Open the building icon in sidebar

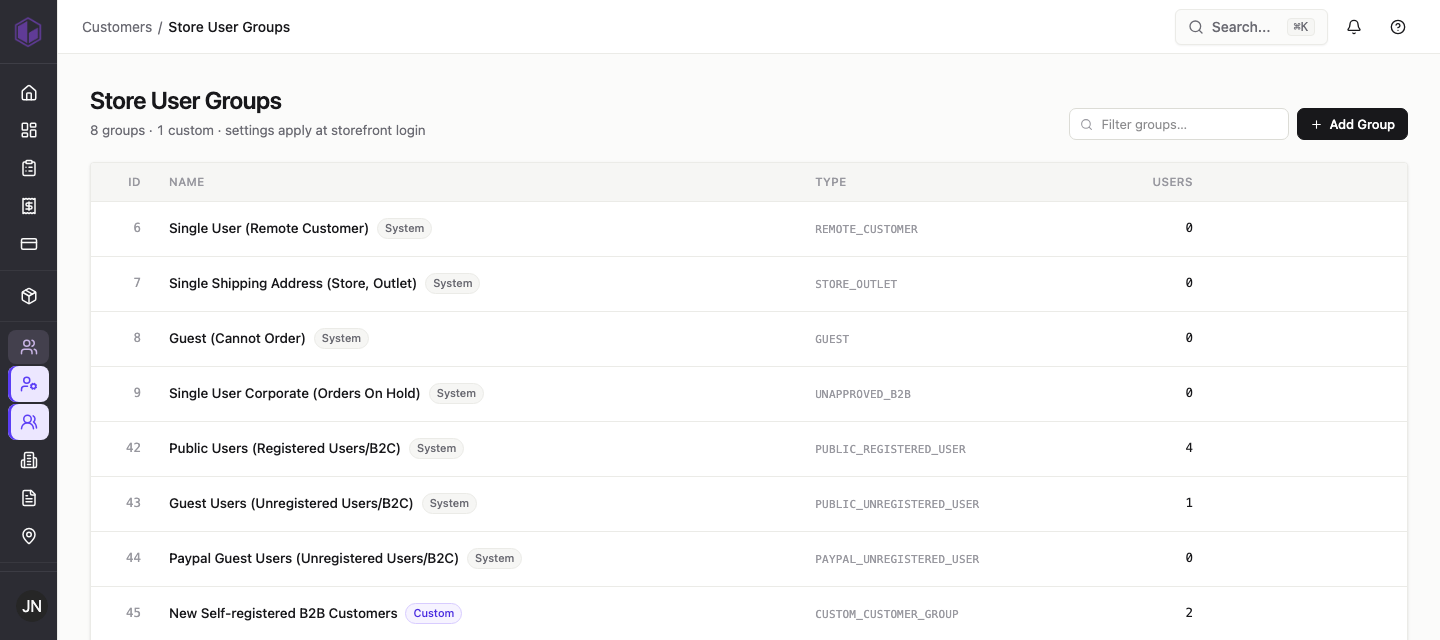click(29, 460)
